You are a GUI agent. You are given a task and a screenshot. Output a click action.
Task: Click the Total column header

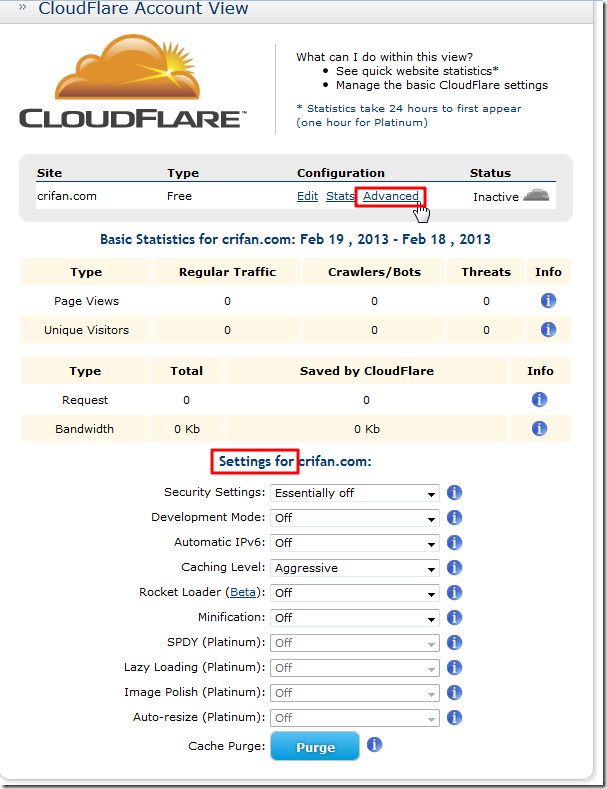[x=186, y=371]
